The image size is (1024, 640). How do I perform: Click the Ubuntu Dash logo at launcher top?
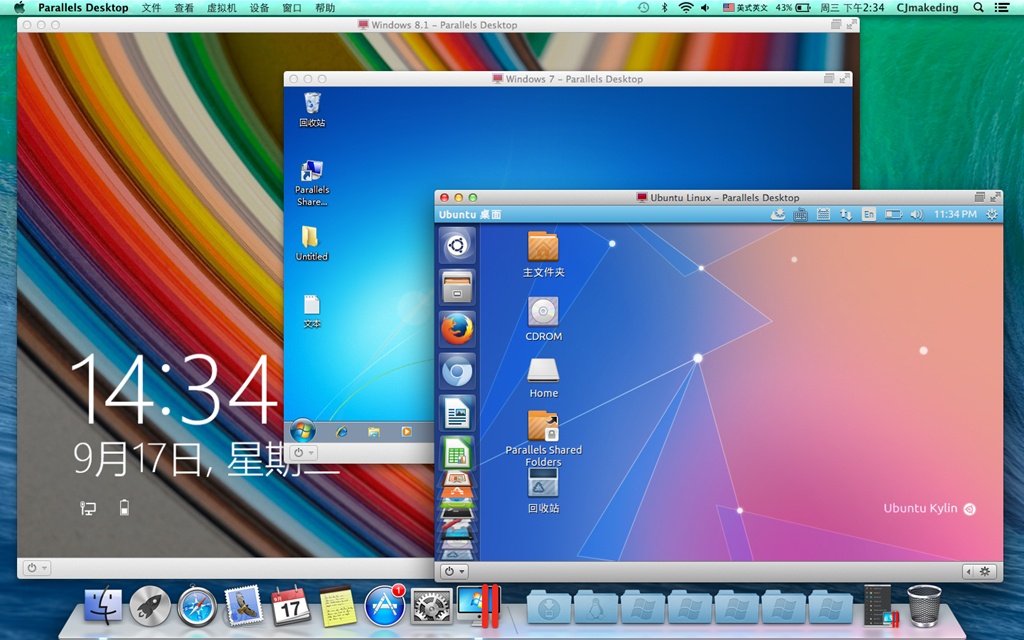(x=456, y=243)
